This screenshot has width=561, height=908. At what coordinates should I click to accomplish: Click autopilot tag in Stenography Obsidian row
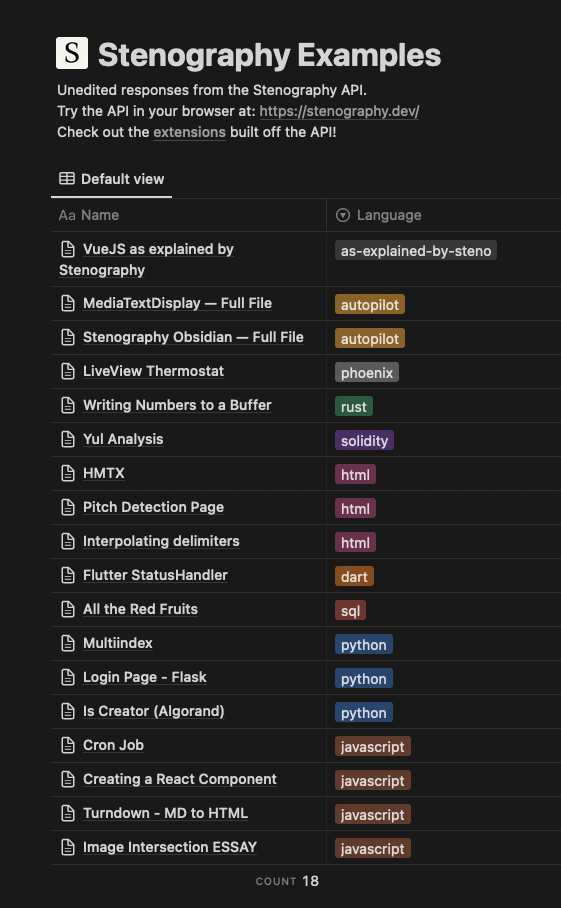[x=369, y=339]
